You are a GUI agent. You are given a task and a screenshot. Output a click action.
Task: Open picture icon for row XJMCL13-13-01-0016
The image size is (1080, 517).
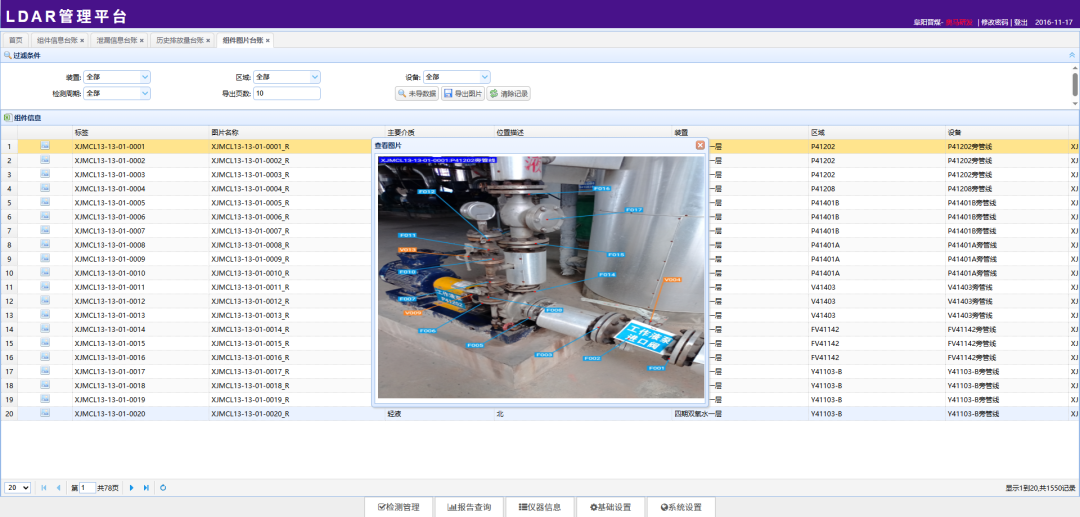[45, 357]
